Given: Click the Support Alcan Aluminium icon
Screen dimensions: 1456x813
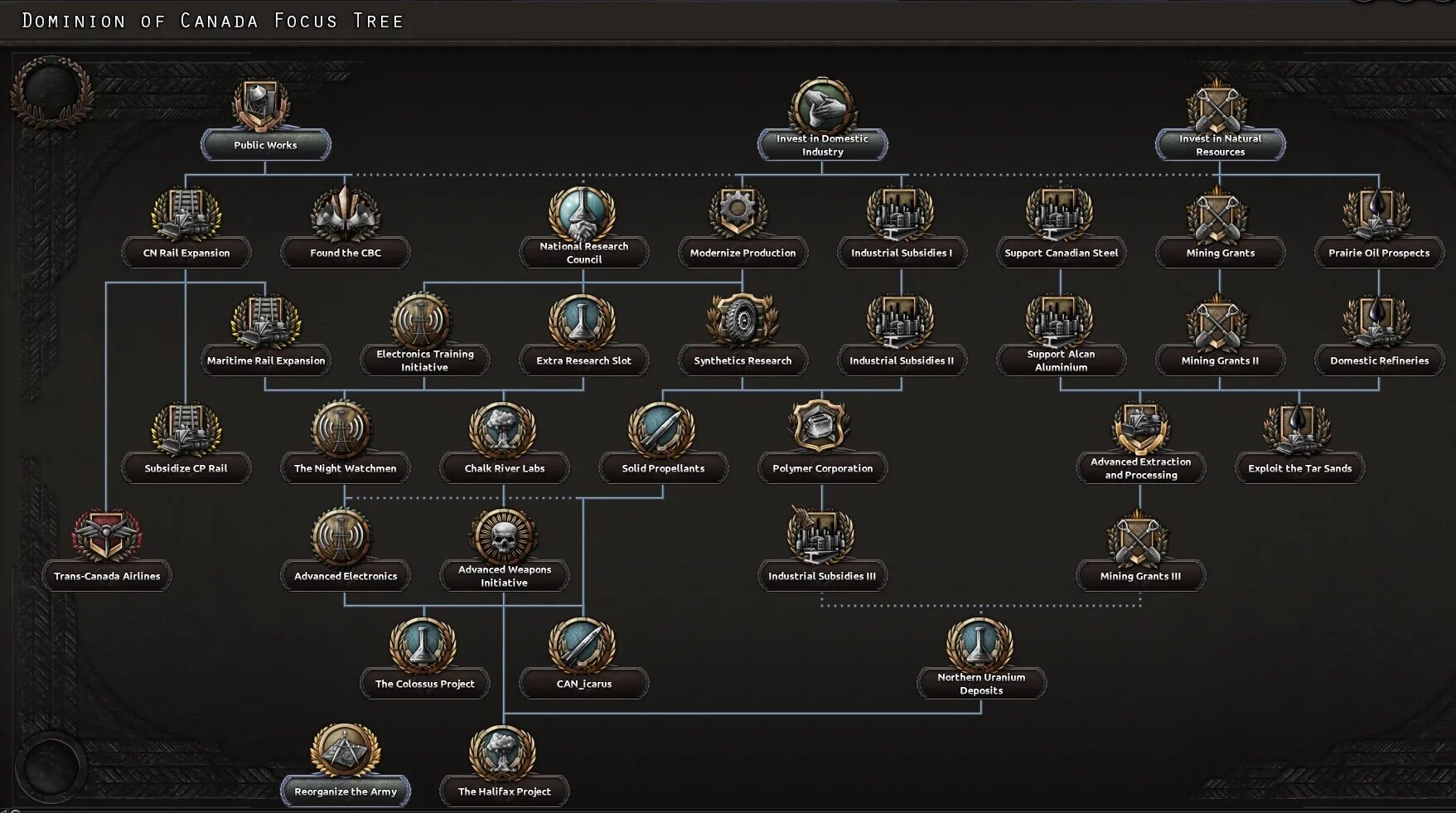Looking at the screenshot, I should point(1060,320).
